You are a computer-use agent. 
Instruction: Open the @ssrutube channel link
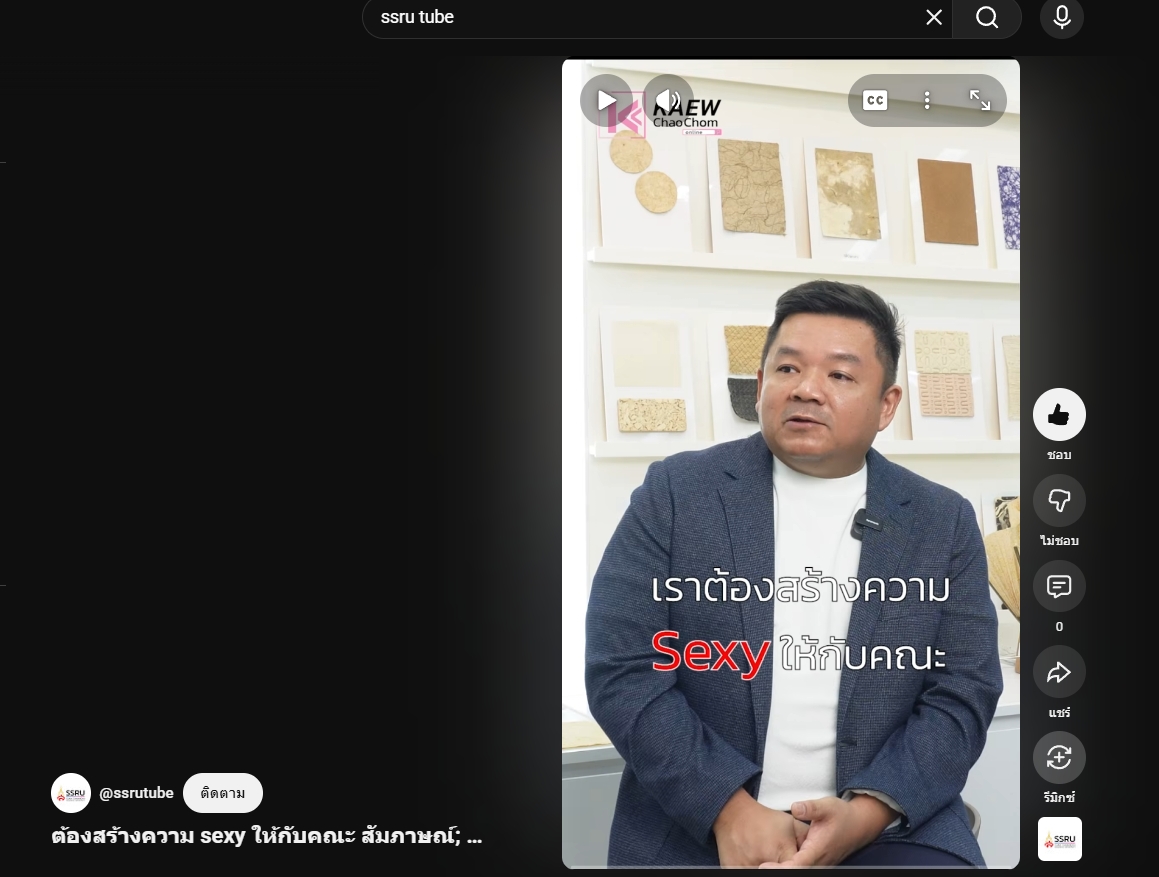coord(136,793)
